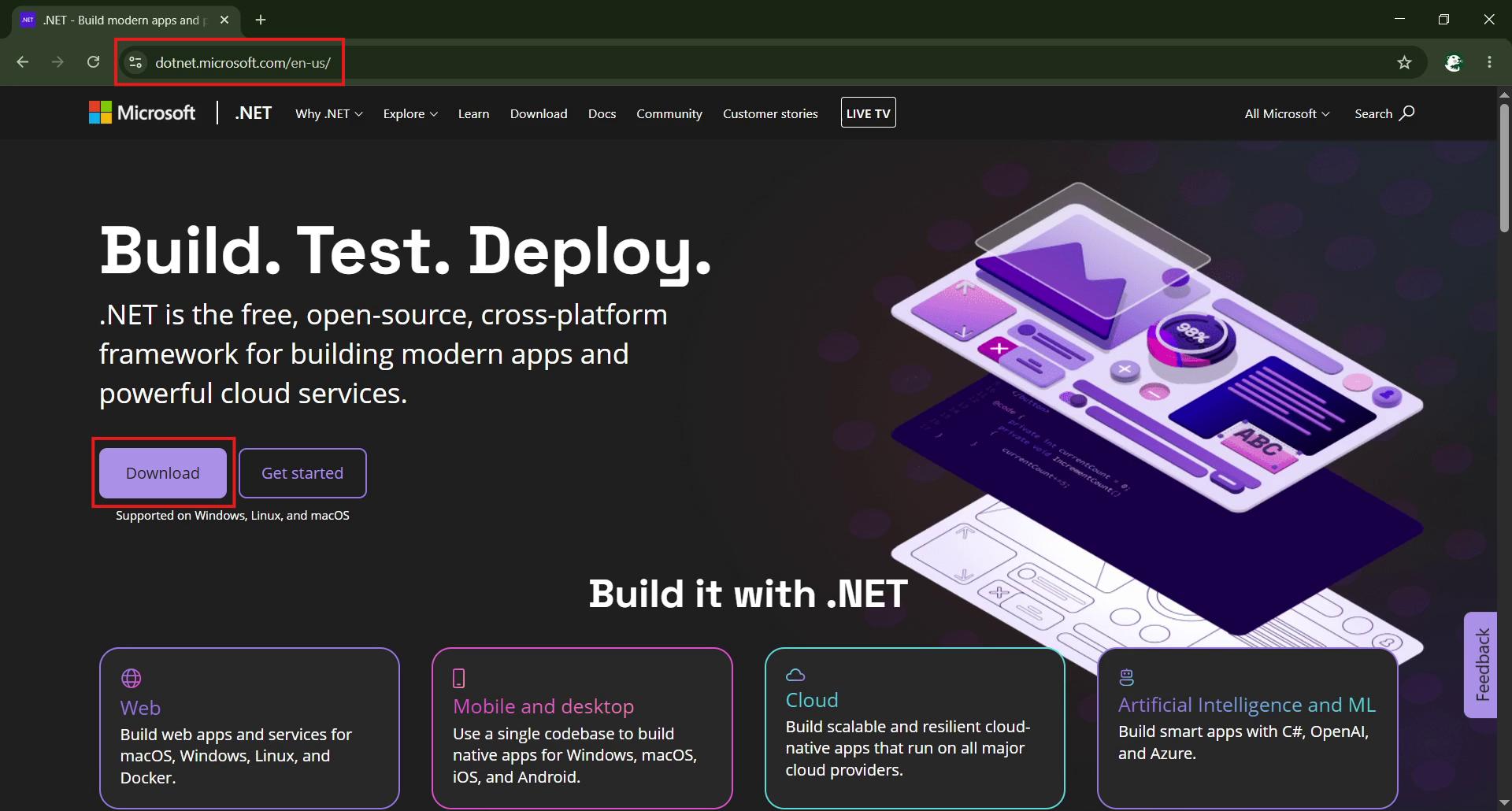The image size is (1512, 811).
Task: Click the phone icon on Mobile and desktop card
Action: click(x=459, y=678)
